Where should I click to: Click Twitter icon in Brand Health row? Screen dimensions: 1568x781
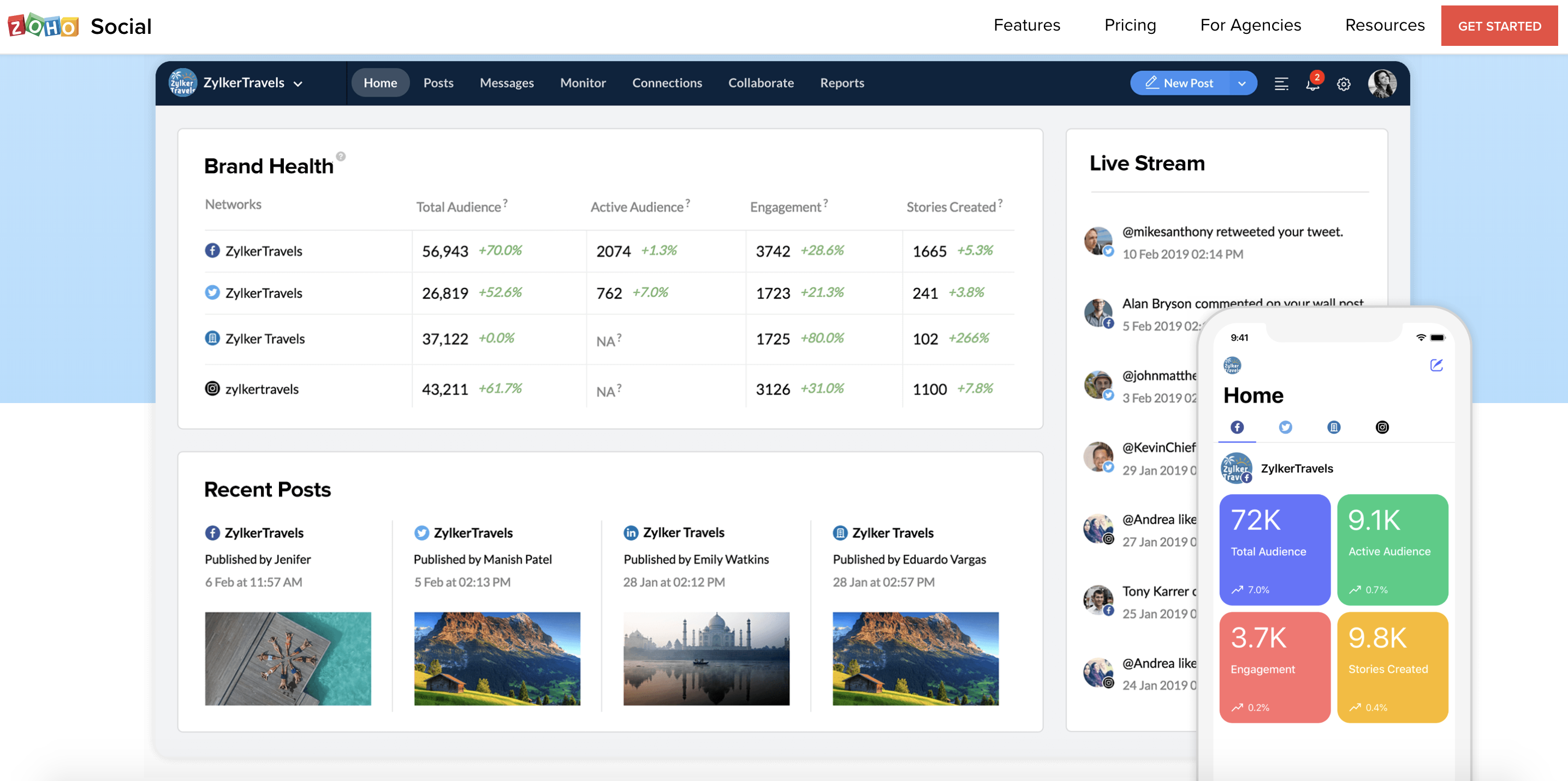pyautogui.click(x=212, y=292)
